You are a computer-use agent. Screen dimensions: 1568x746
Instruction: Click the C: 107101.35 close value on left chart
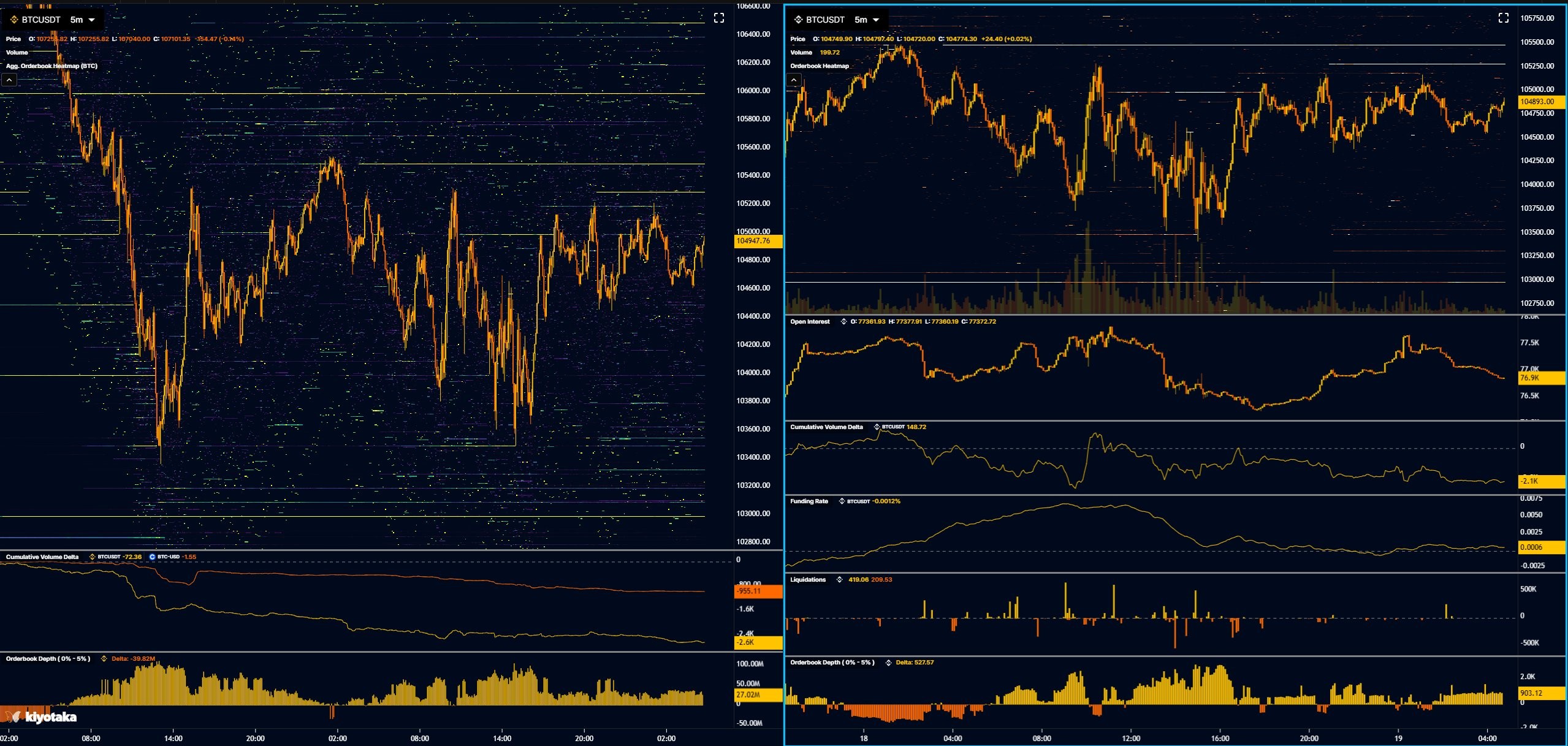pyautogui.click(x=172, y=39)
